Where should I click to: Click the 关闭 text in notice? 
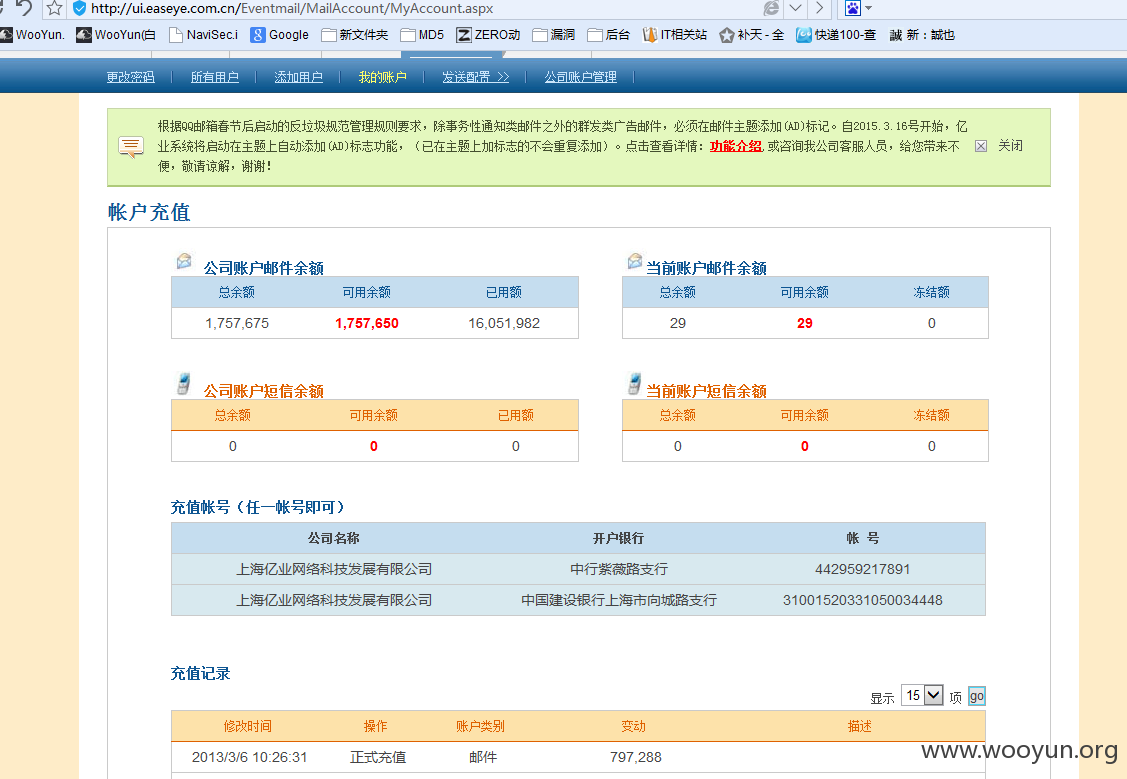pyautogui.click(x=1010, y=146)
